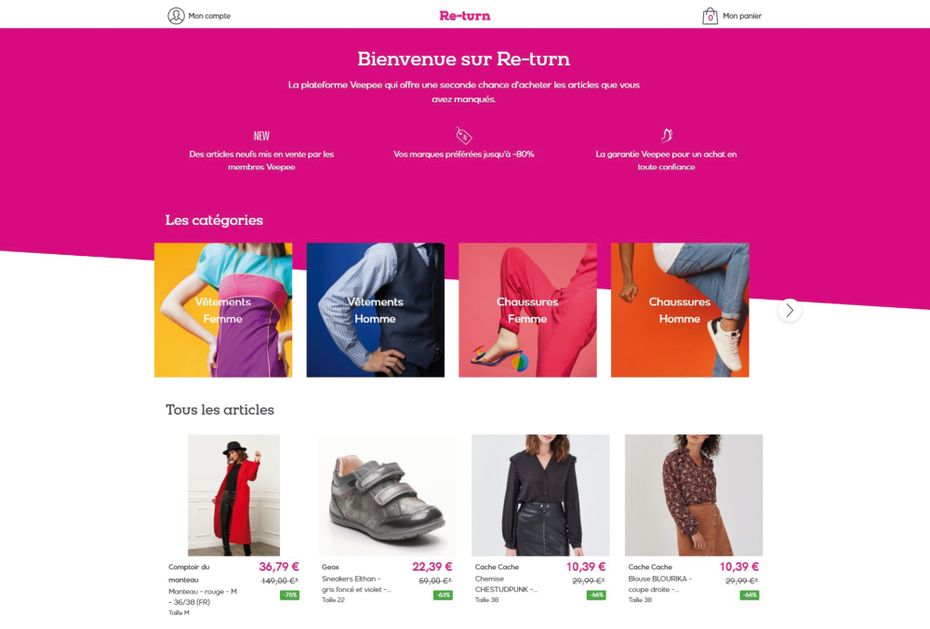Open the Cache Cache Chemise CHESTUDPUNK item

coord(540,495)
